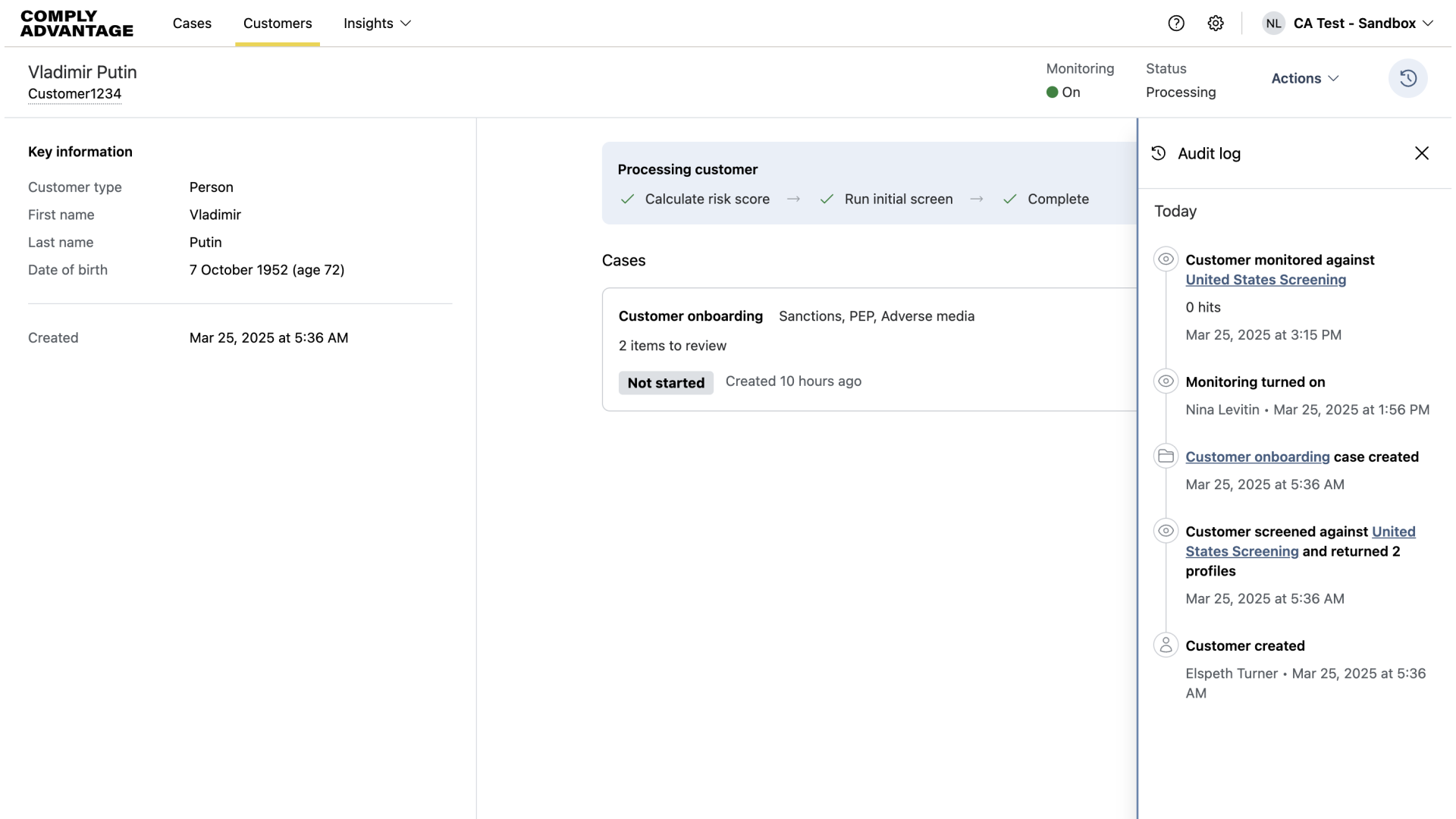Image resolution: width=1456 pixels, height=819 pixels.
Task: Click the settings gear icon
Action: click(x=1216, y=24)
